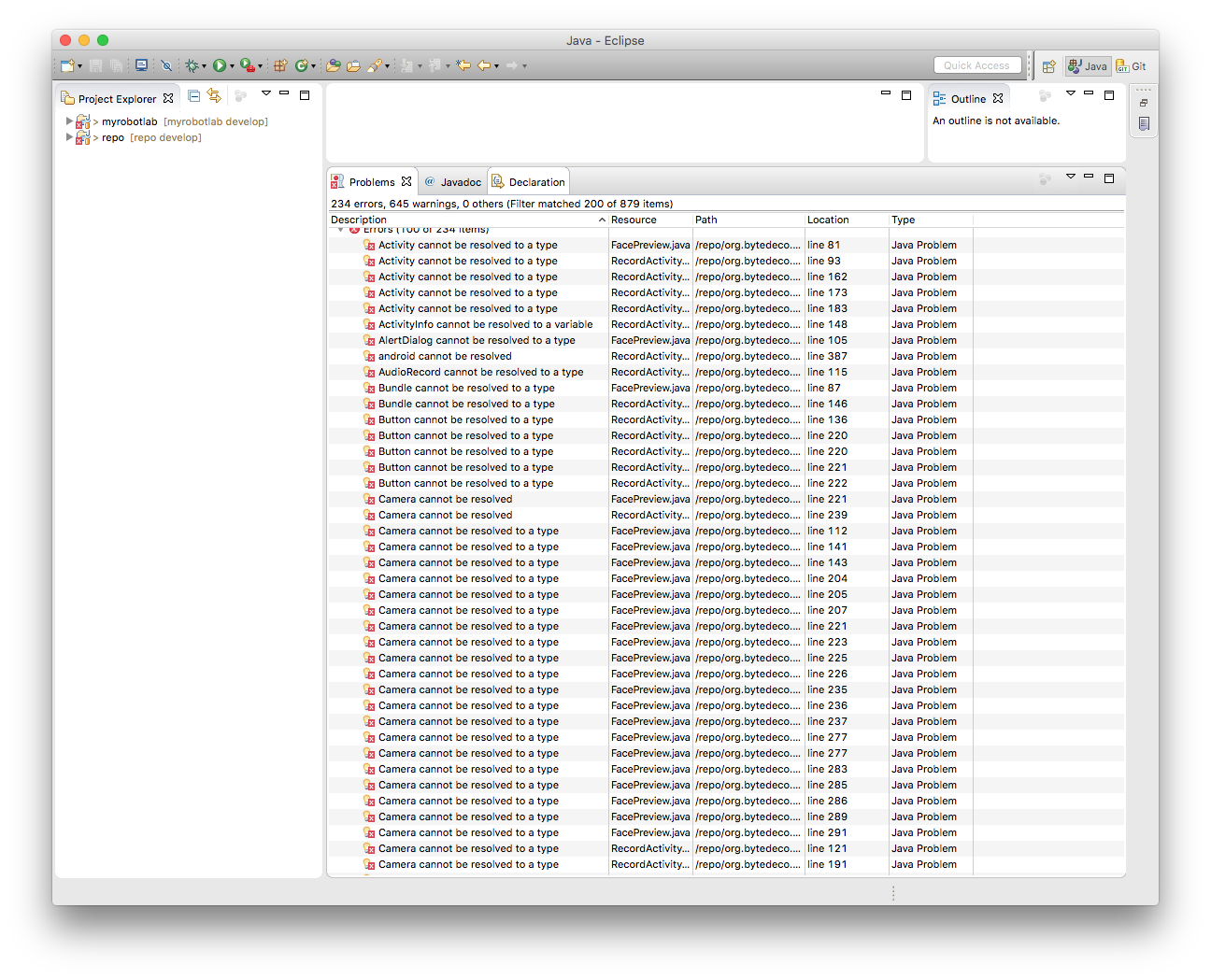Sort by the Description column header
Screen dimensions: 1211x980
point(467,220)
